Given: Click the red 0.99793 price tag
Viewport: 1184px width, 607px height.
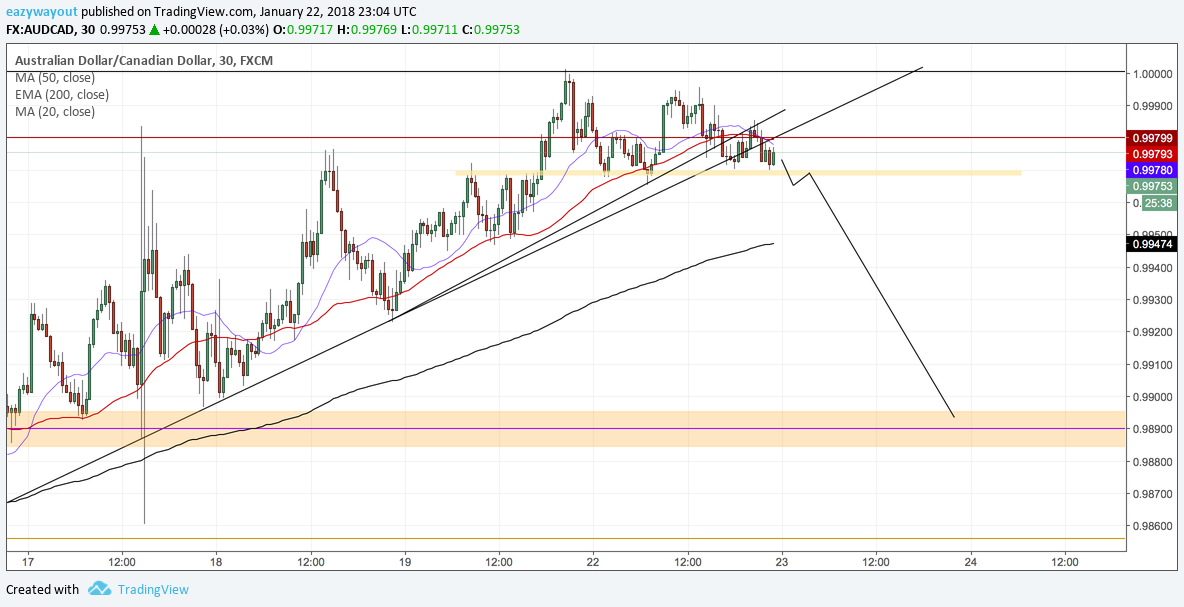Looking at the screenshot, I should pos(1153,153).
